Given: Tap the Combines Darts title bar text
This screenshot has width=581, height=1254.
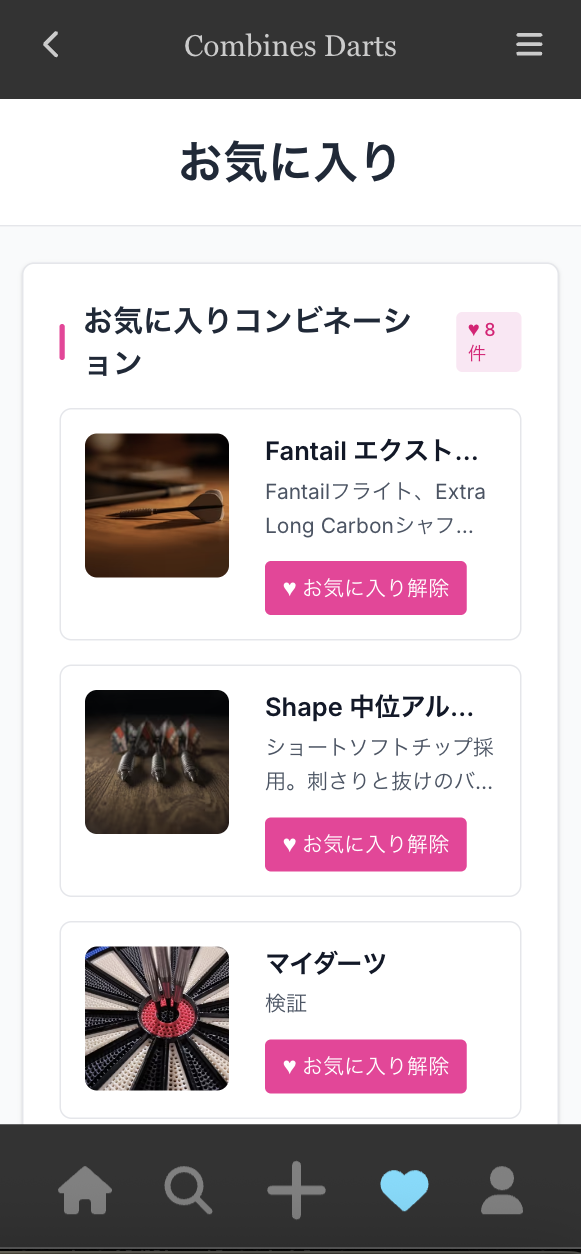Looking at the screenshot, I should 290,45.
